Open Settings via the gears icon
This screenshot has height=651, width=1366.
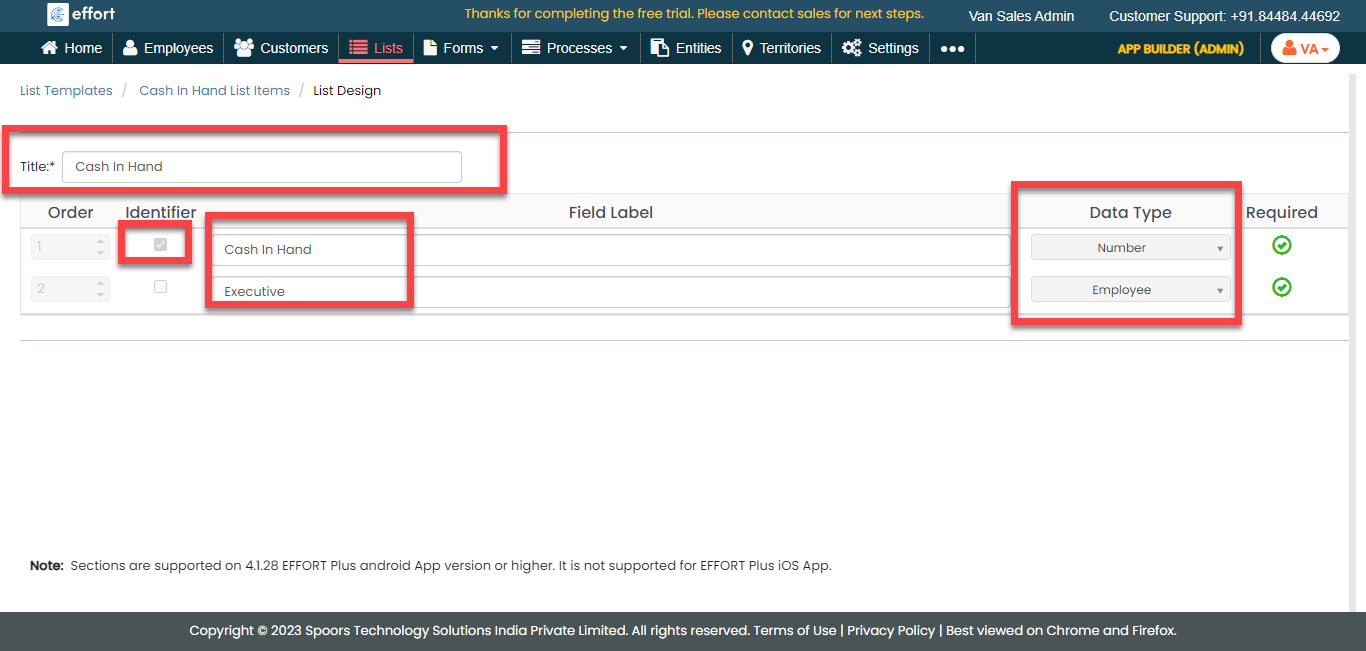coord(851,48)
